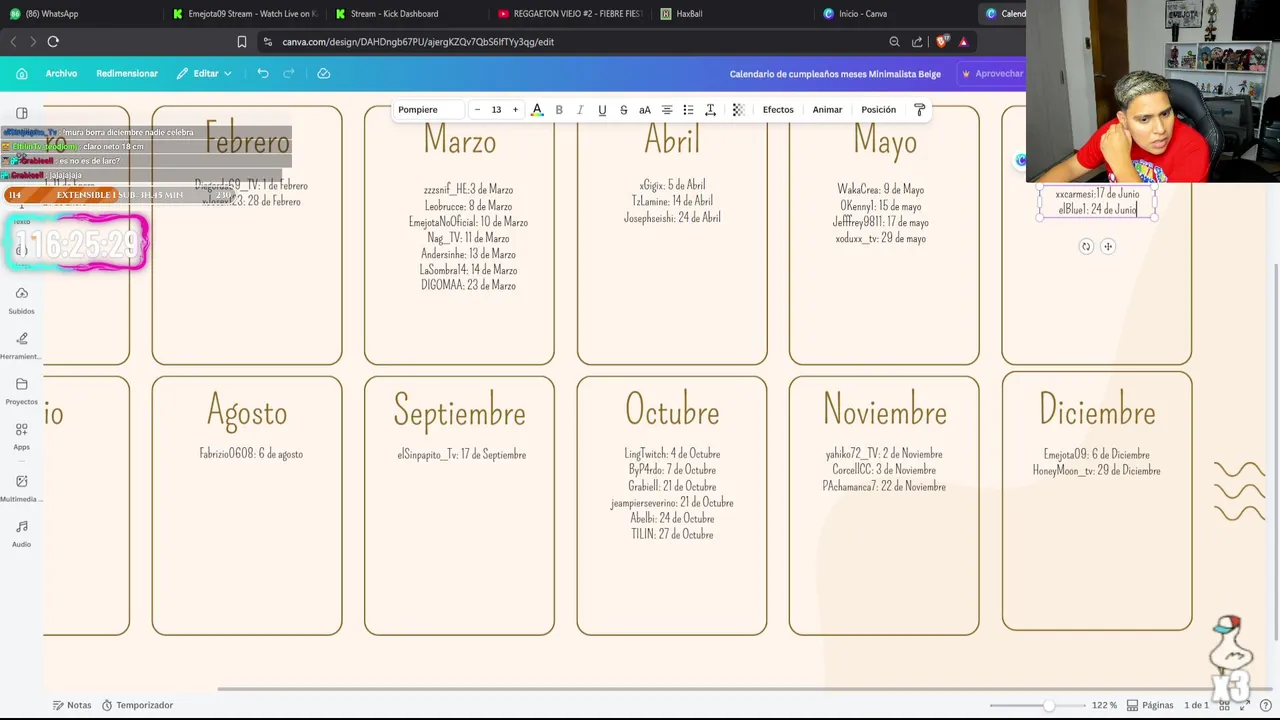
Task: Redo the last undone action
Action: [x=289, y=73]
